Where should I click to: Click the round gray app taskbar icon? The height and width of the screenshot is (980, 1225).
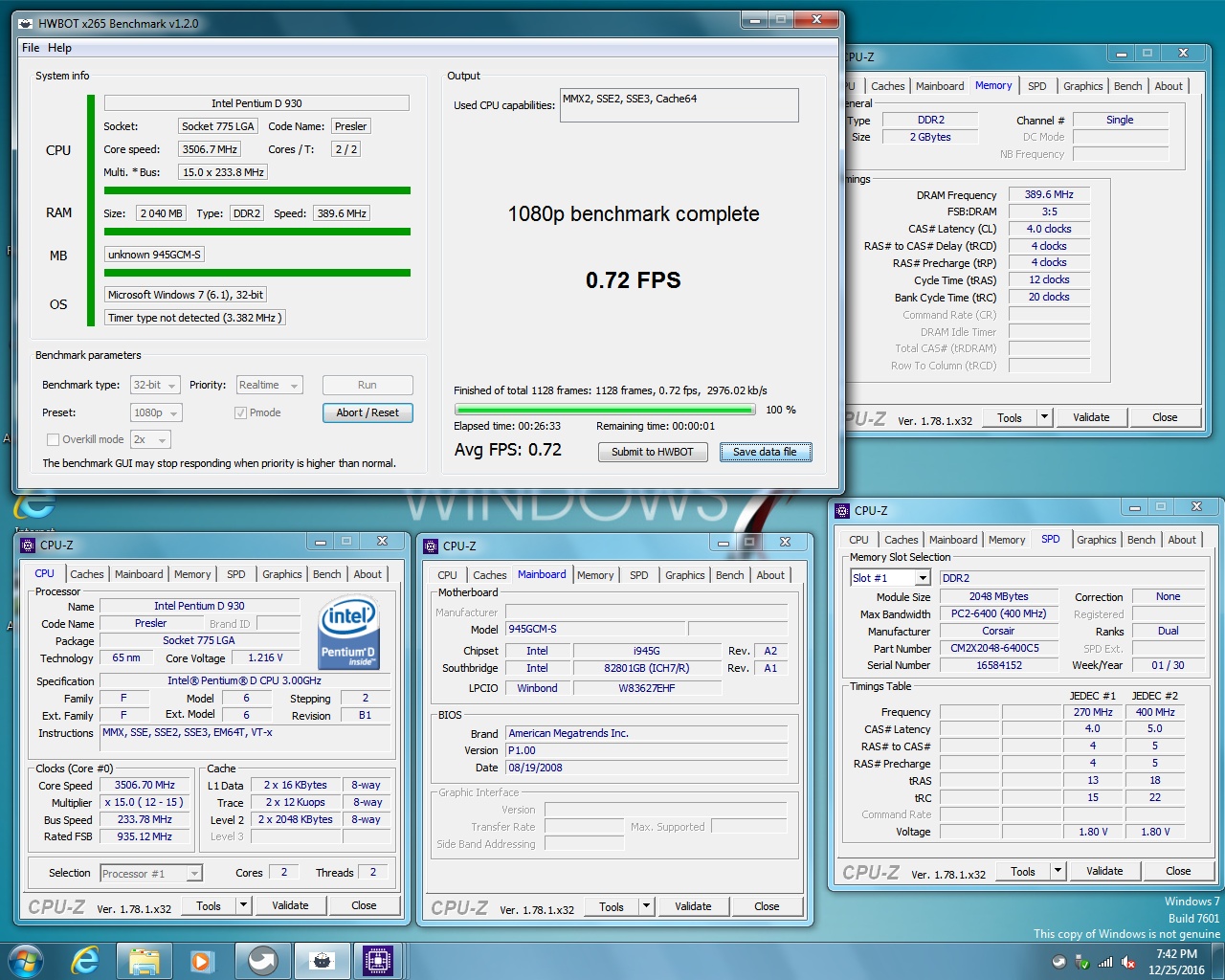(x=262, y=961)
